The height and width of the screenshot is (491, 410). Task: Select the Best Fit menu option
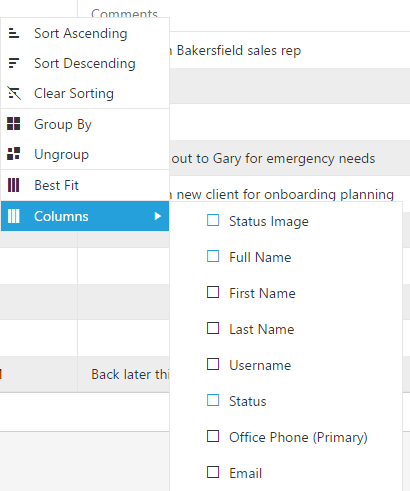(x=85, y=185)
